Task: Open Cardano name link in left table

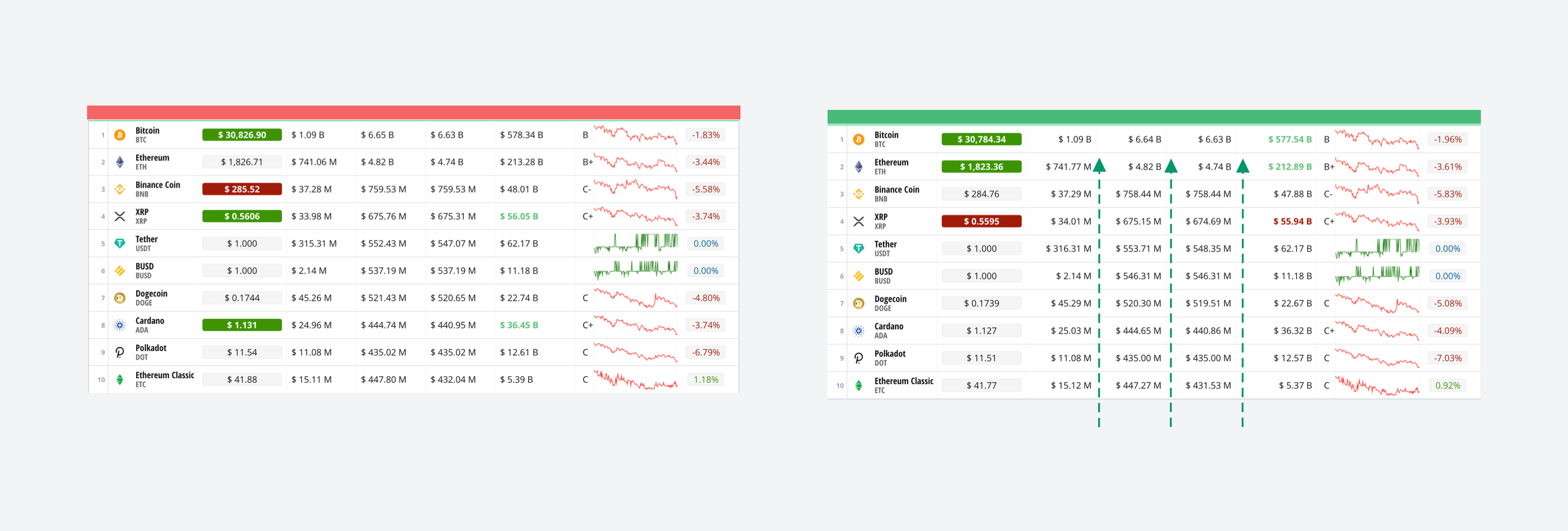Action: click(150, 321)
